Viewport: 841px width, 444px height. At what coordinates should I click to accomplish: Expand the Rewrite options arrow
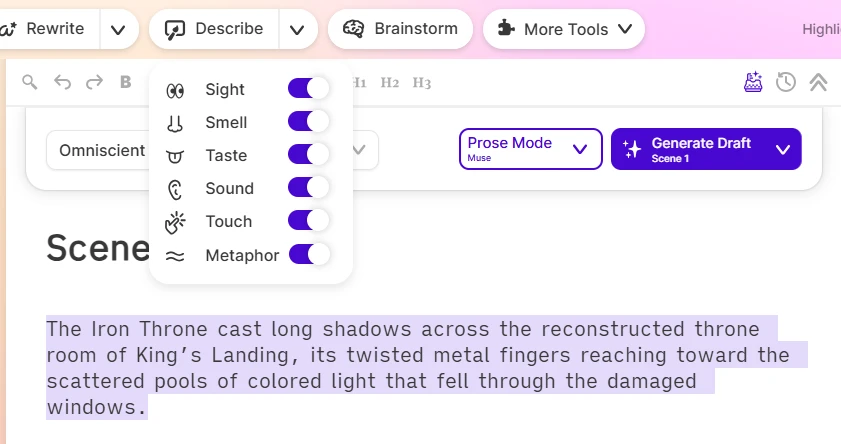pos(118,29)
